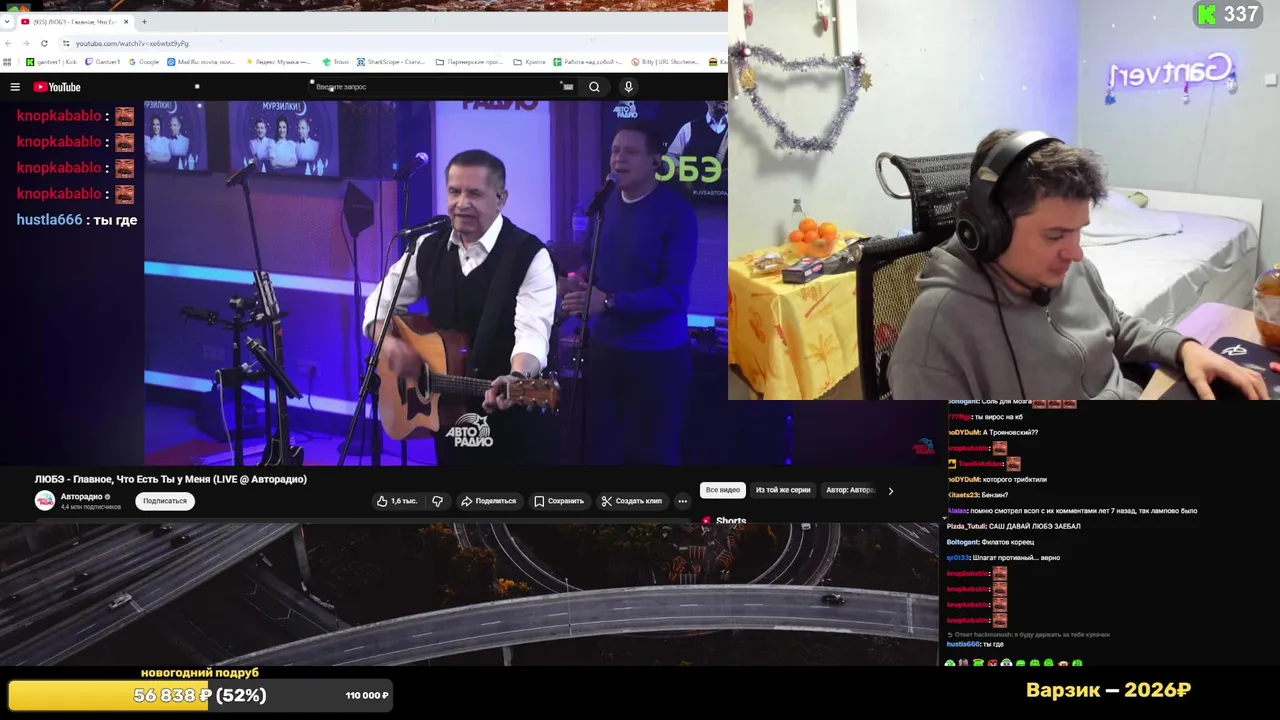1280x720 pixels.
Task: Click the Создать клип scissors button
Action: click(x=632, y=501)
